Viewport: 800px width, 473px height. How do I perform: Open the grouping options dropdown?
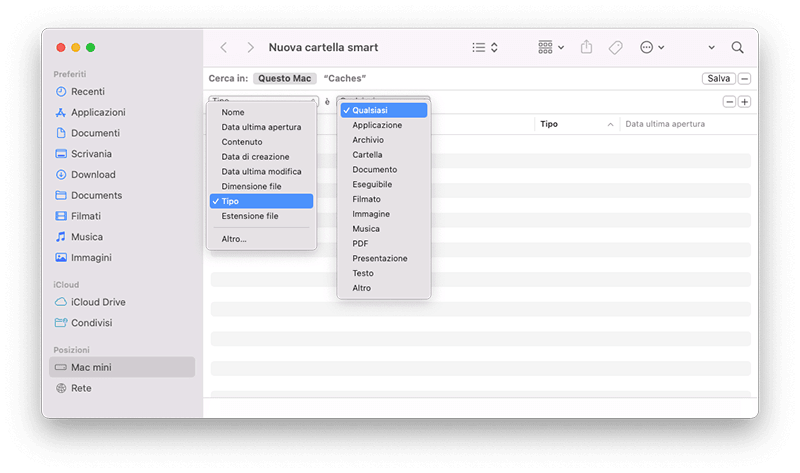tap(551, 48)
